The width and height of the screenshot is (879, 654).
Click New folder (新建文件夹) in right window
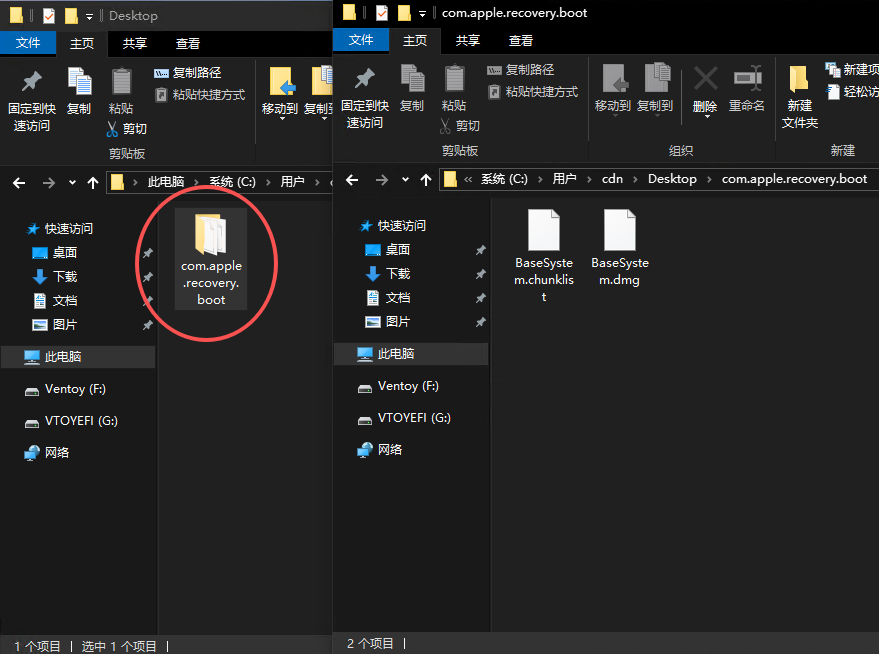pos(800,97)
